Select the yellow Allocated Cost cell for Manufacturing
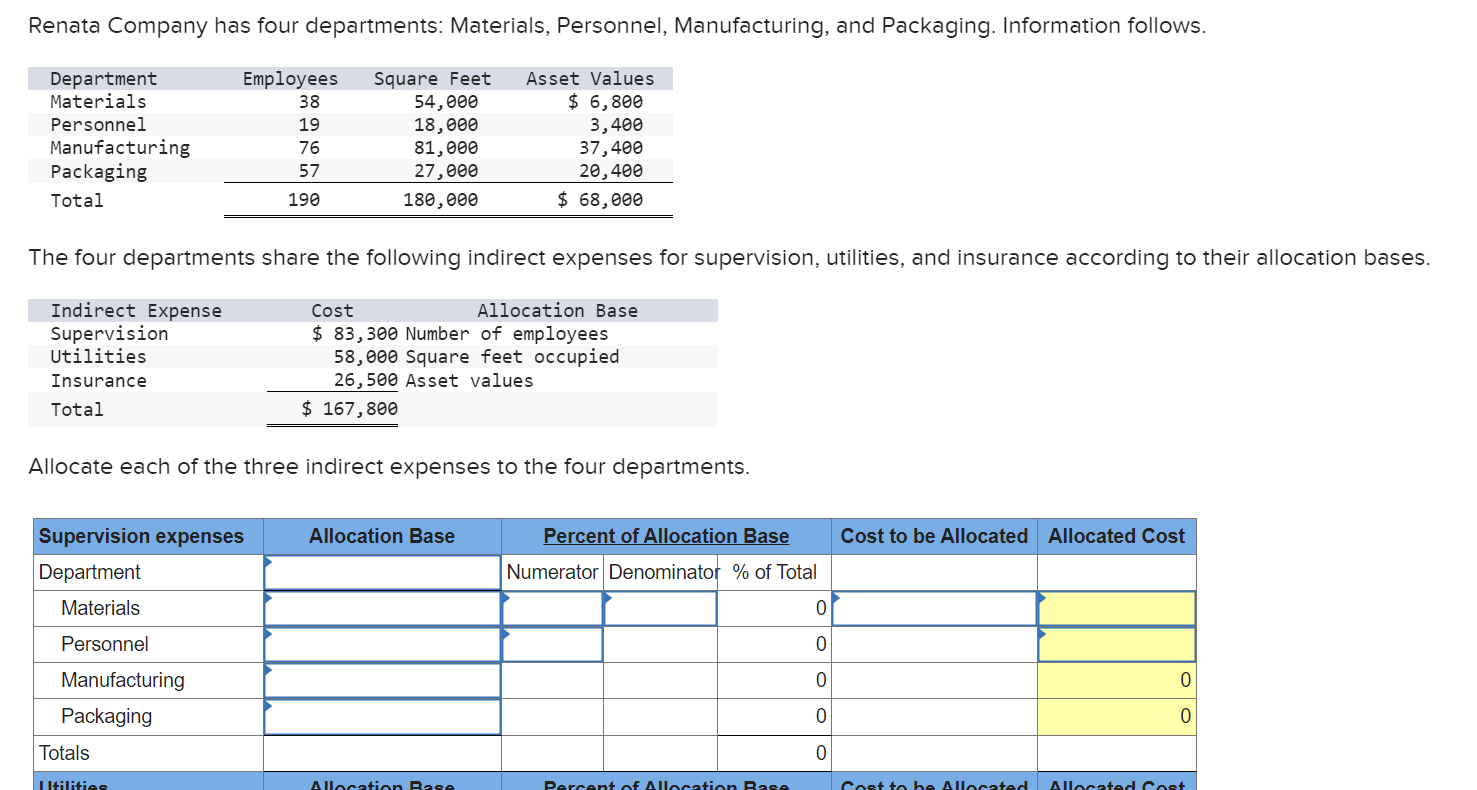 tap(1116, 680)
